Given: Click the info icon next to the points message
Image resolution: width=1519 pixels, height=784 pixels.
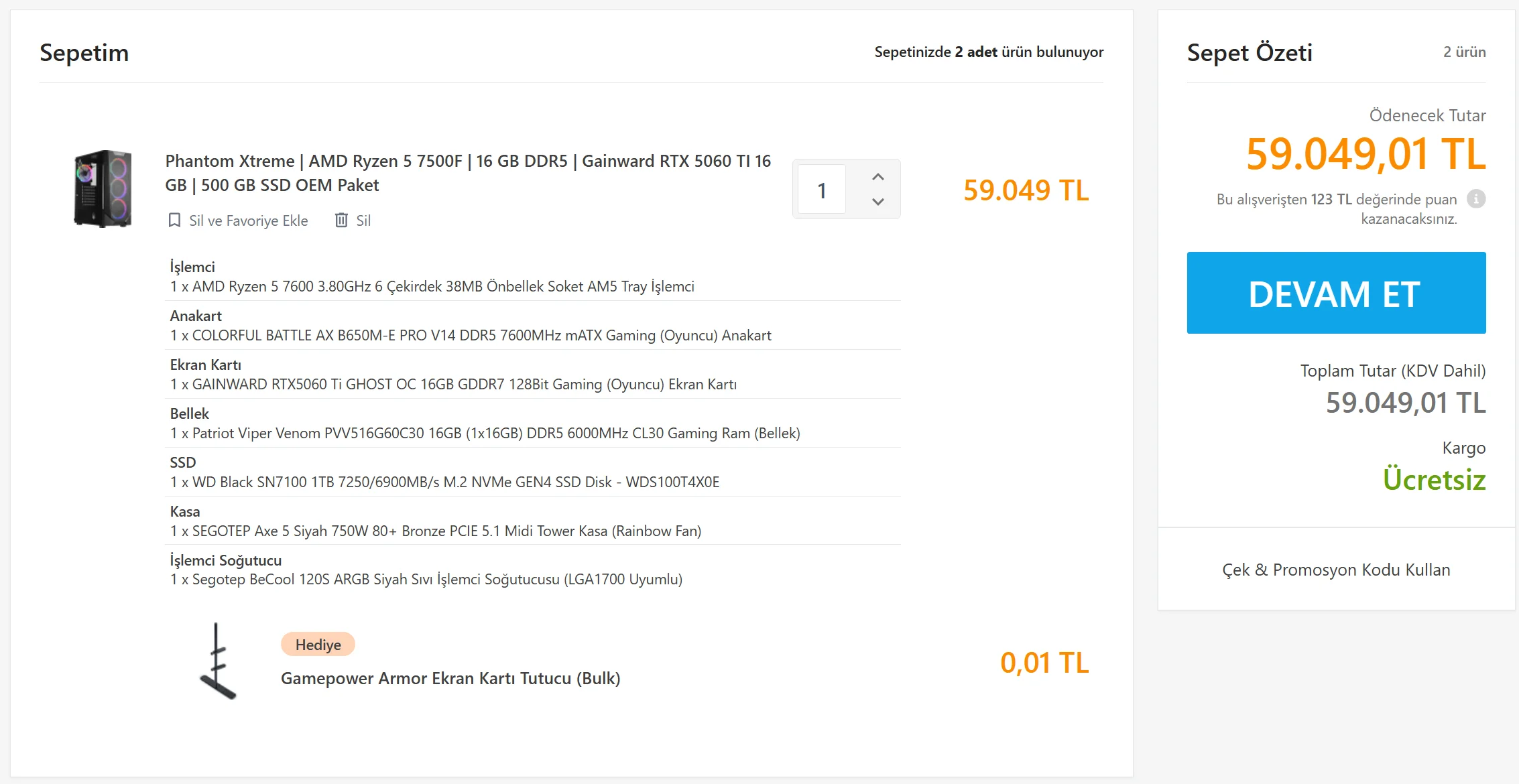Looking at the screenshot, I should (1475, 199).
